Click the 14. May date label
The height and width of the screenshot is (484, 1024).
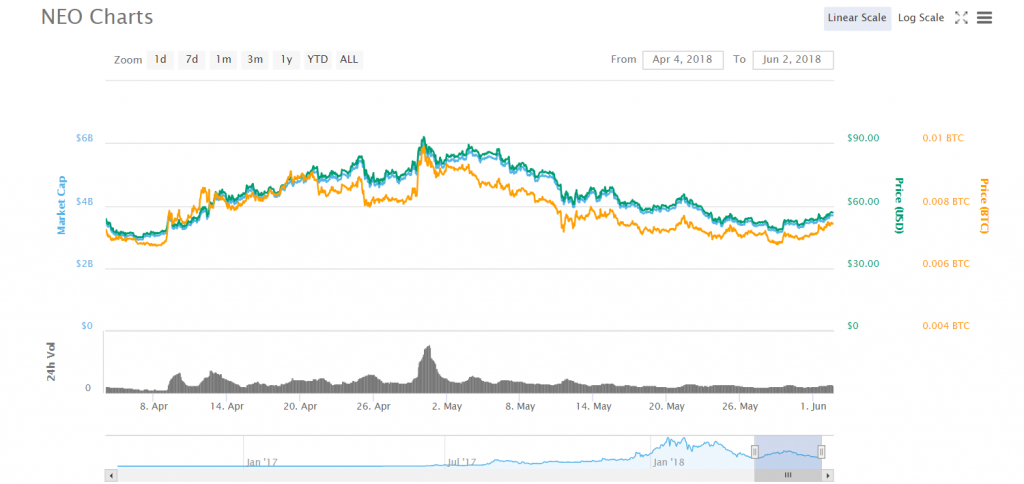592,406
